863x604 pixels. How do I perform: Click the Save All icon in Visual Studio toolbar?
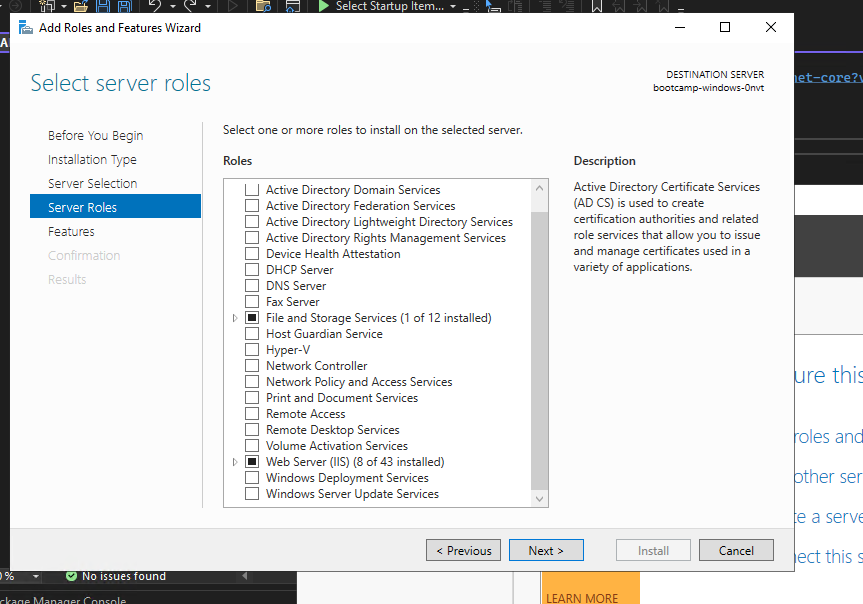(x=125, y=7)
